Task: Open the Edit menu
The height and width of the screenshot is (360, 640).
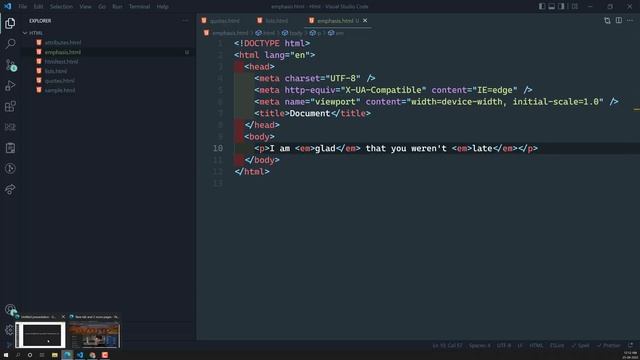Action: point(38,7)
